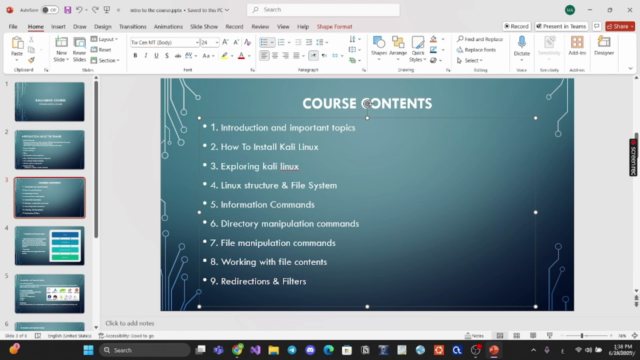Toggle Notes pane in status bar
The width and height of the screenshot is (640, 360).
coord(474,336)
